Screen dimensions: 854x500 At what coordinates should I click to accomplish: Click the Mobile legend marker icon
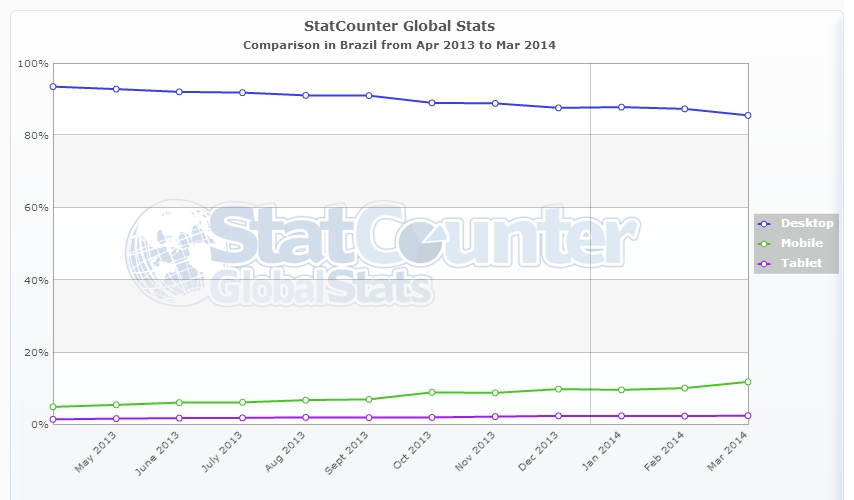(765, 243)
